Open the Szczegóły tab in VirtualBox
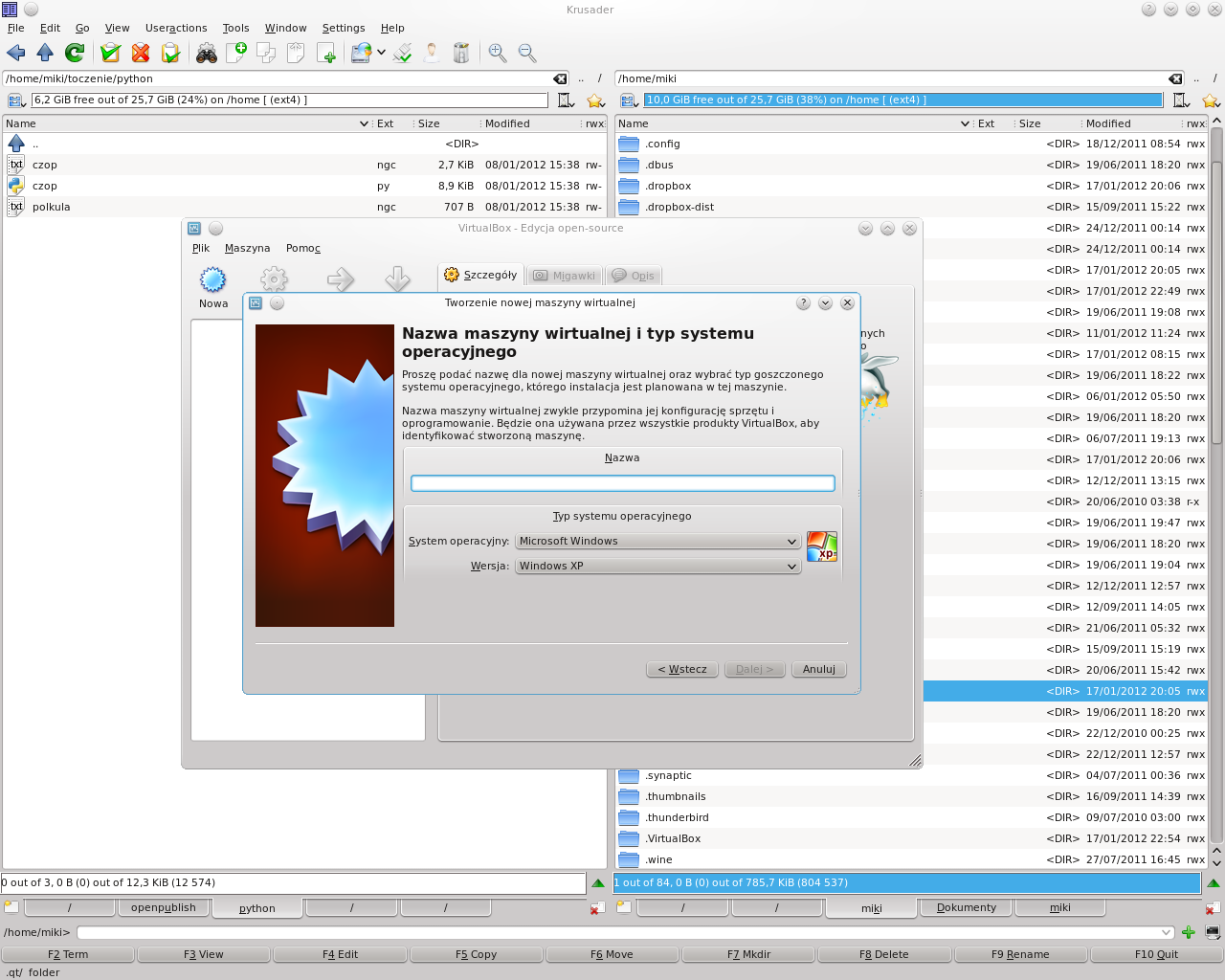1225x980 pixels. point(480,275)
